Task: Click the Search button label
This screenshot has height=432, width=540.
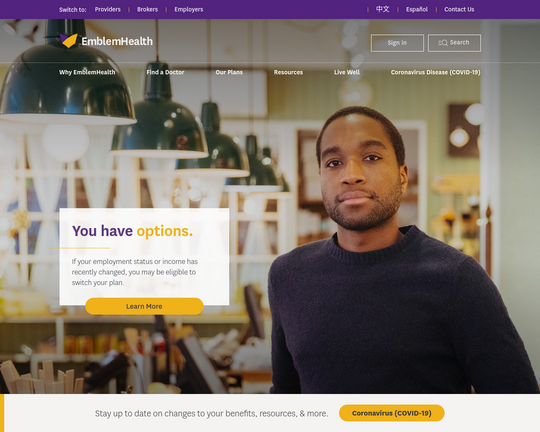Action: click(459, 42)
